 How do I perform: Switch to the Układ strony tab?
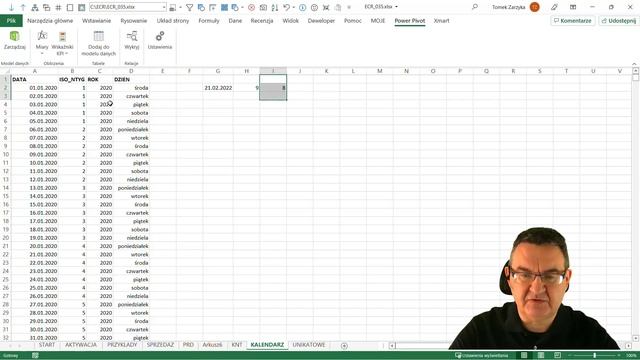pos(173,20)
